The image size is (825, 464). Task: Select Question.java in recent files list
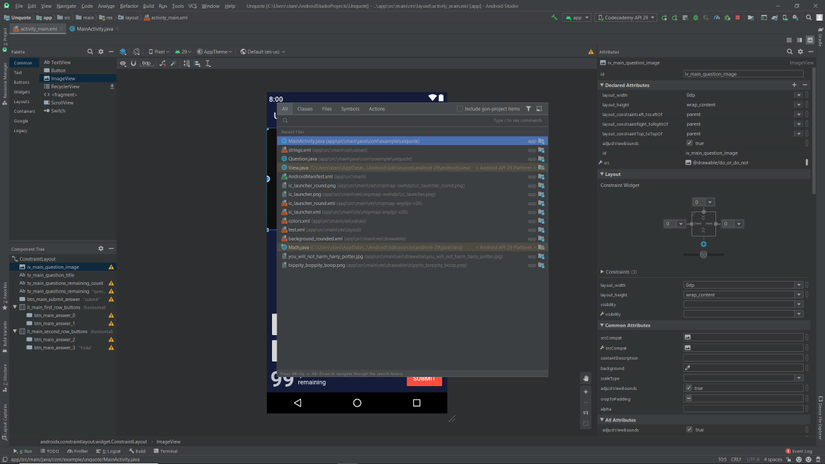pos(412,159)
